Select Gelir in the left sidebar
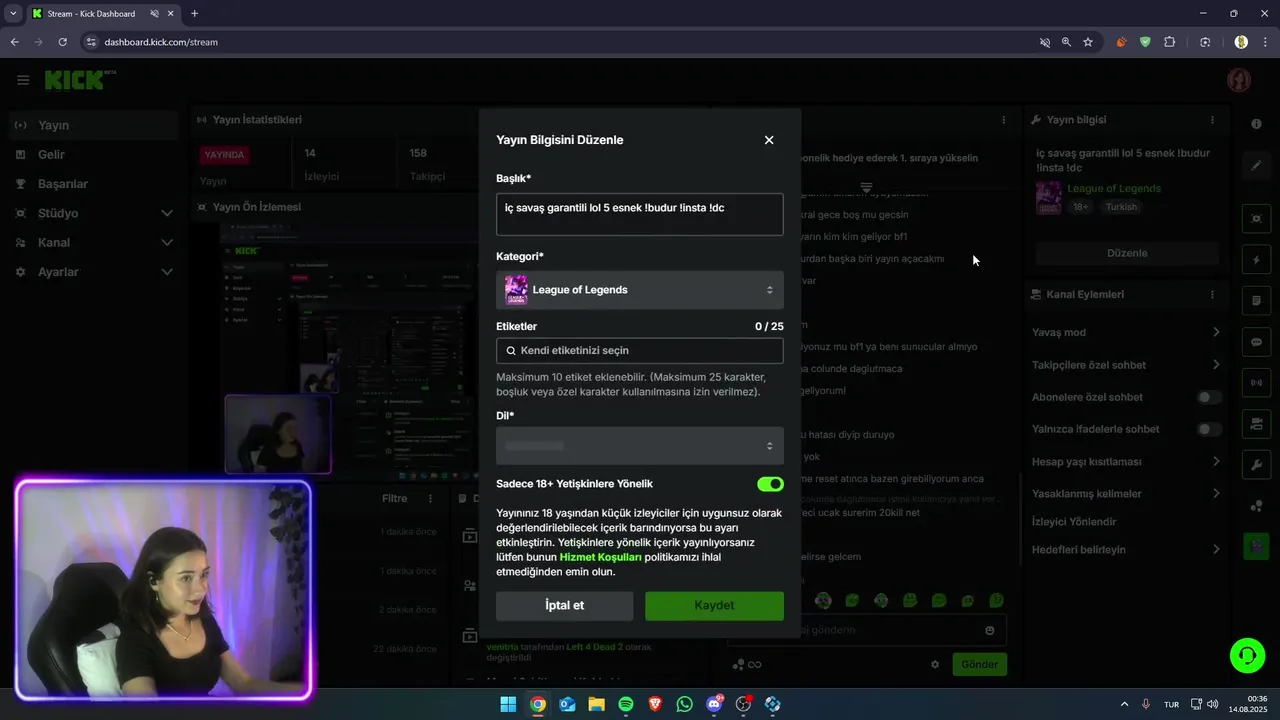This screenshot has width=1280, height=720. (x=92, y=155)
